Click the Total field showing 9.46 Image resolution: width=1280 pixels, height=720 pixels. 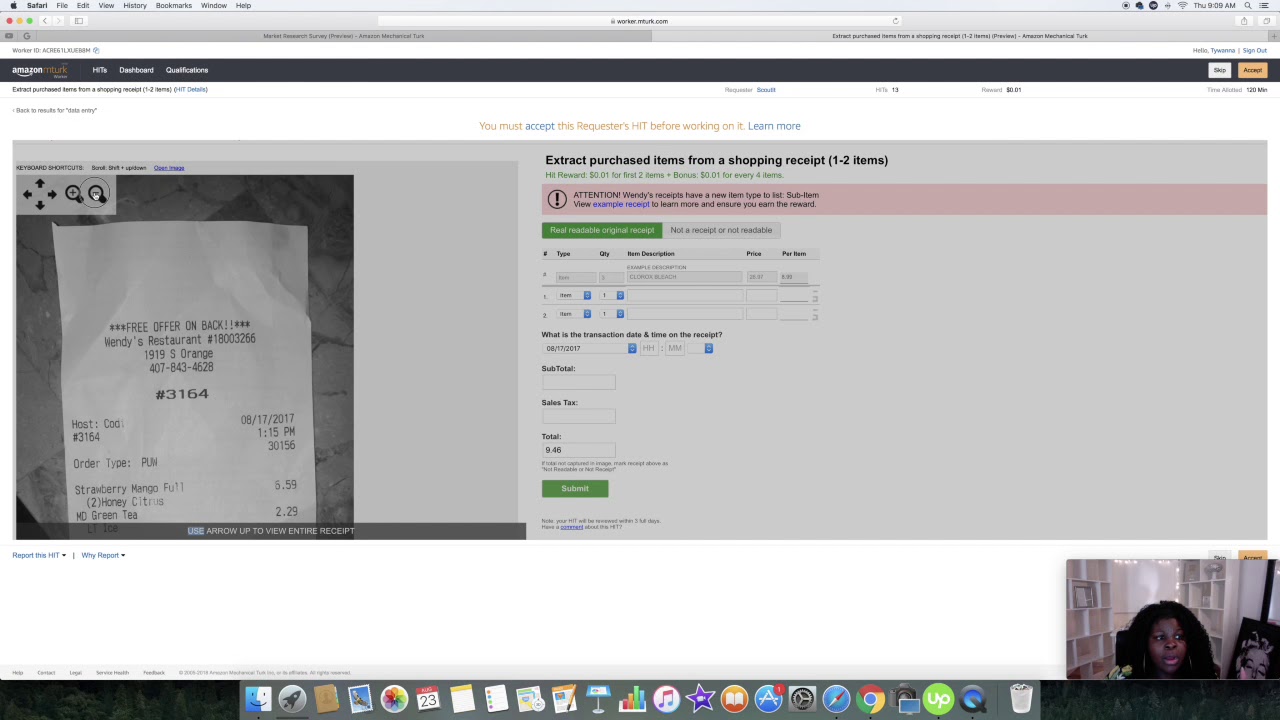[579, 449]
